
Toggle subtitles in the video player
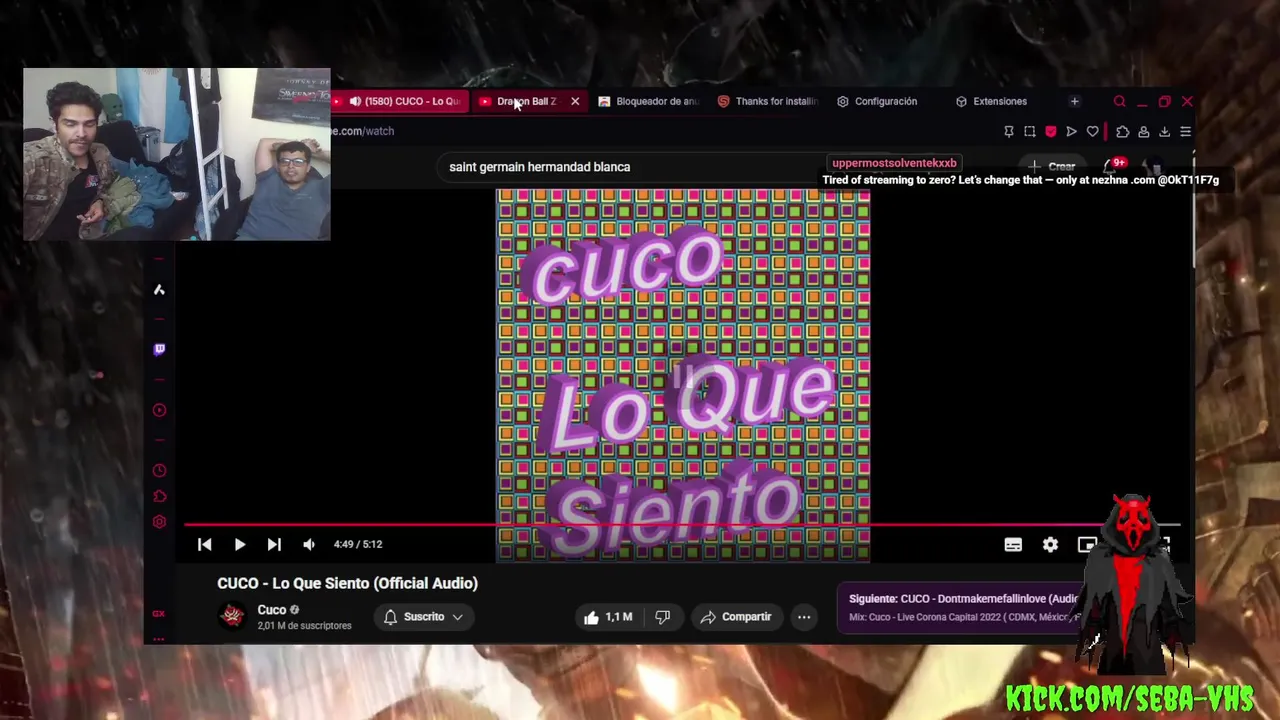coord(1013,545)
